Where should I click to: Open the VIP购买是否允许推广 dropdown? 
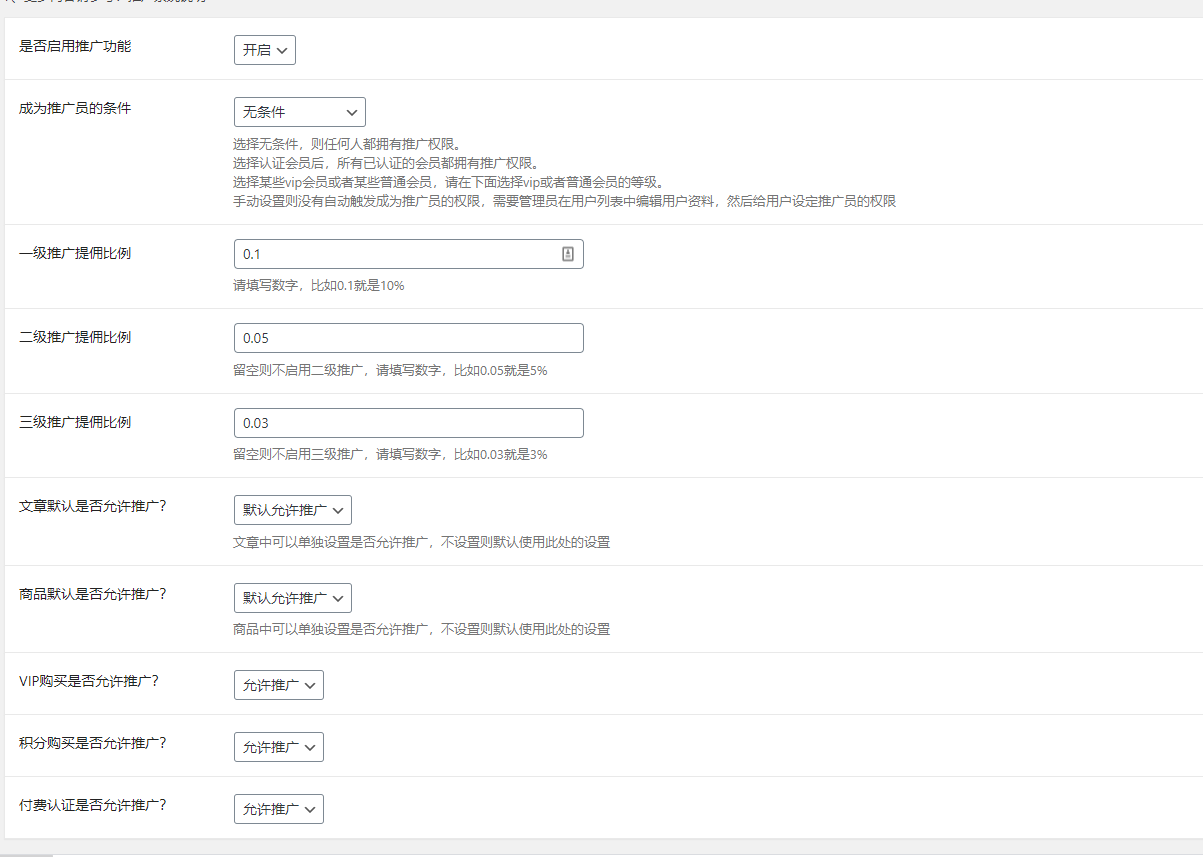click(x=278, y=684)
